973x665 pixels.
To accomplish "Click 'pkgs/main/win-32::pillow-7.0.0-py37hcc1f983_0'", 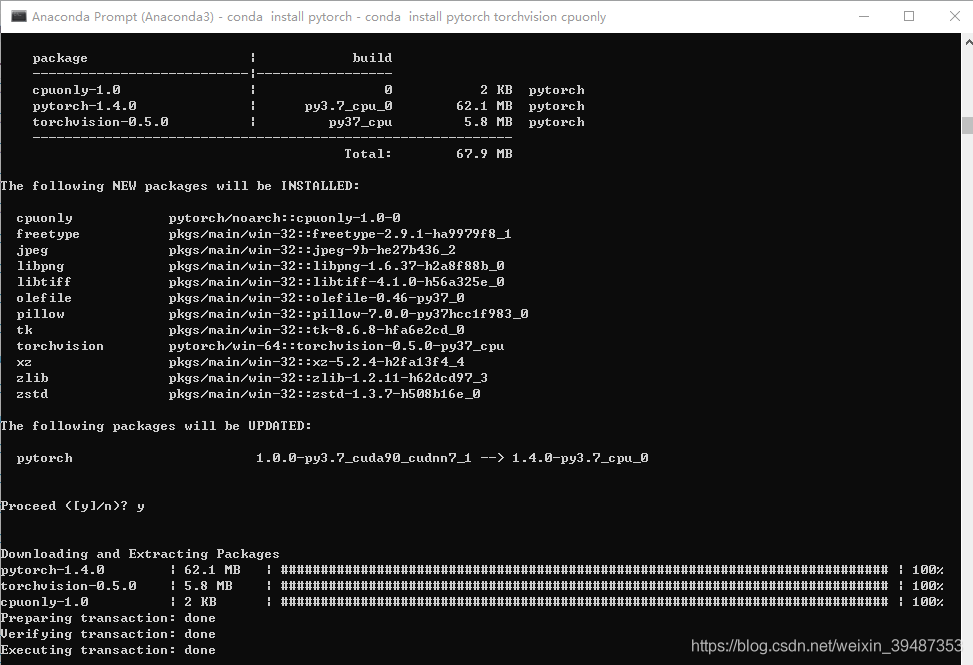I will (348, 315).
